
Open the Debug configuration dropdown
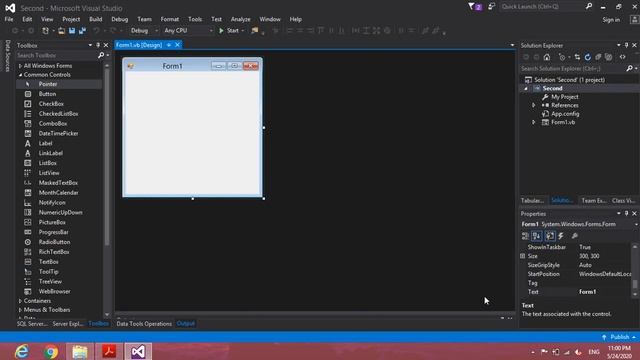click(144, 31)
